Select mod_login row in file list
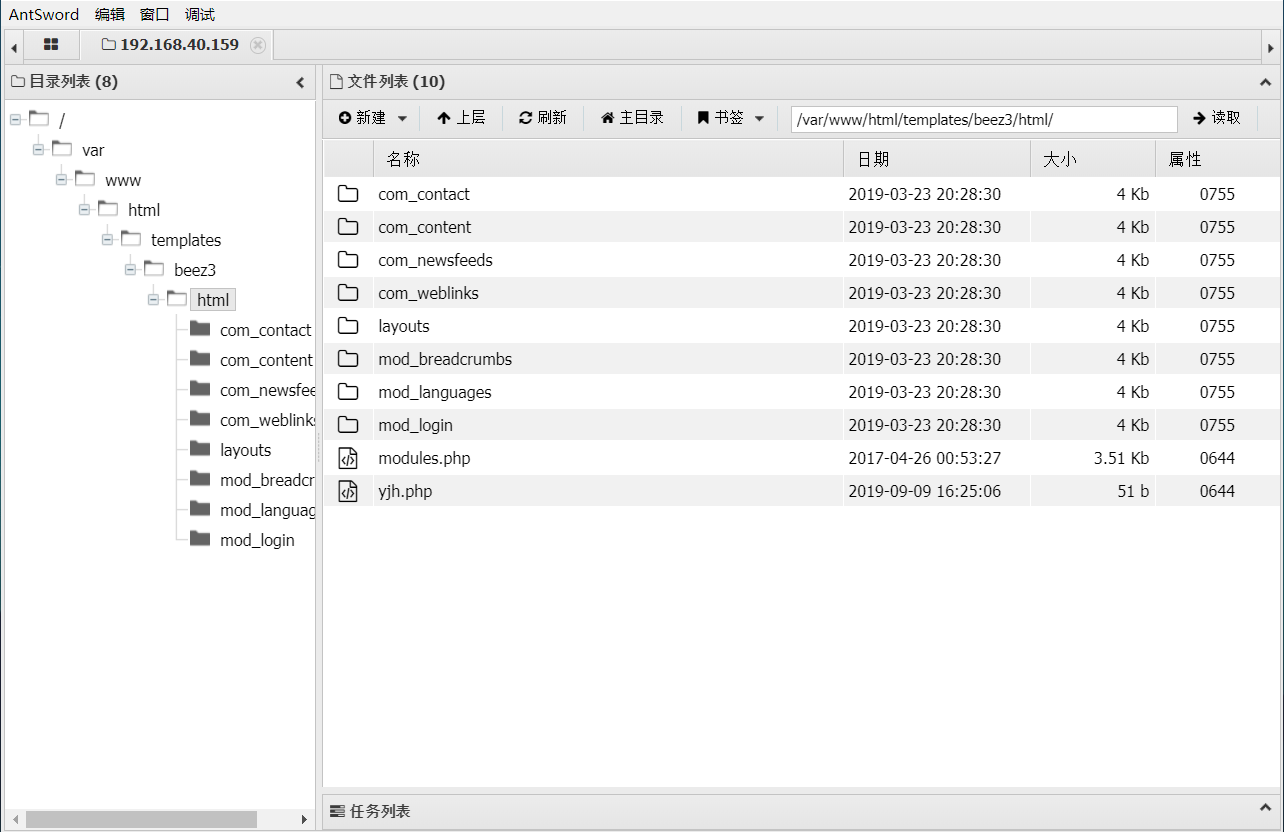This screenshot has height=832, width=1284. click(802, 425)
